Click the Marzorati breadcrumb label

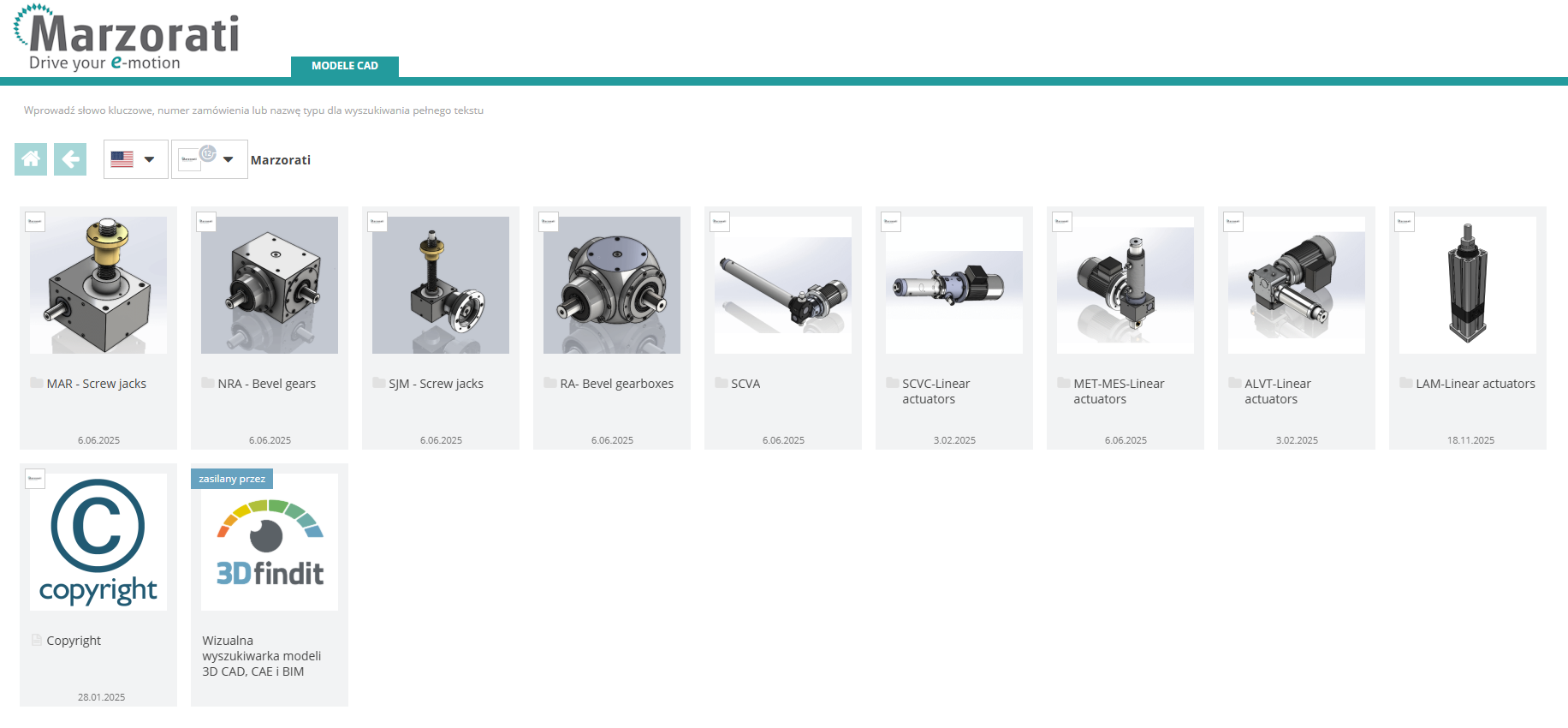pyautogui.click(x=281, y=160)
